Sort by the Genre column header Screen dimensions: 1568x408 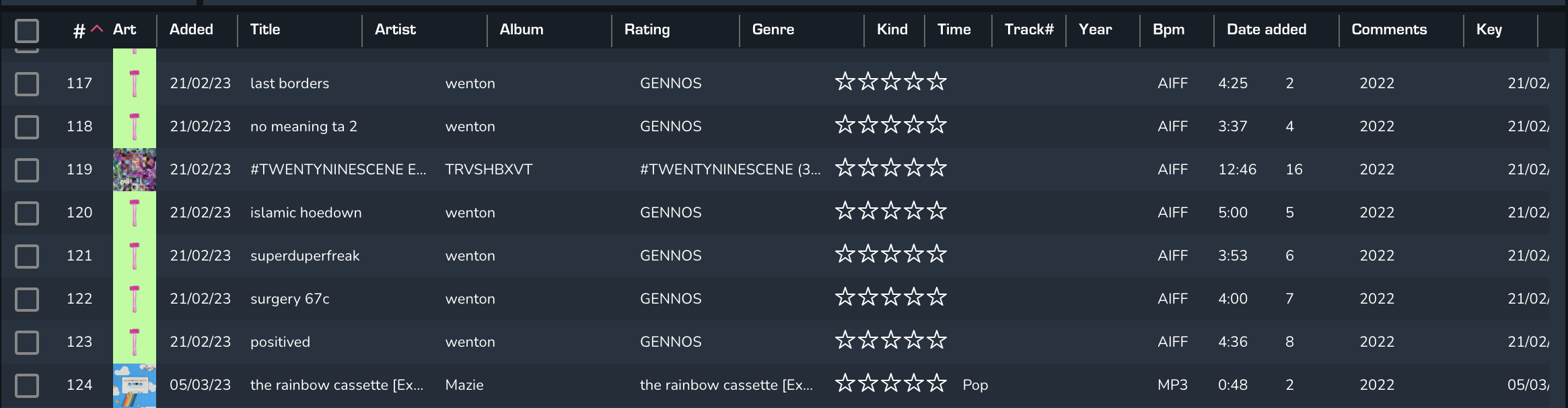(x=773, y=30)
